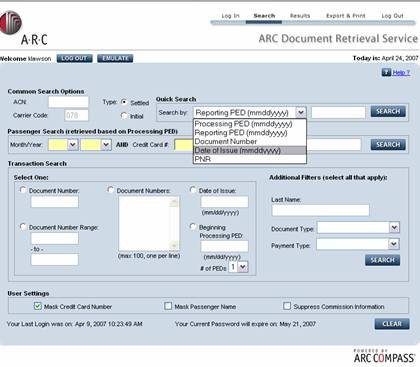The height and width of the screenshot is (367, 420).
Task: Click the Document Numbers scrollbar down arrow
Action: (174, 246)
